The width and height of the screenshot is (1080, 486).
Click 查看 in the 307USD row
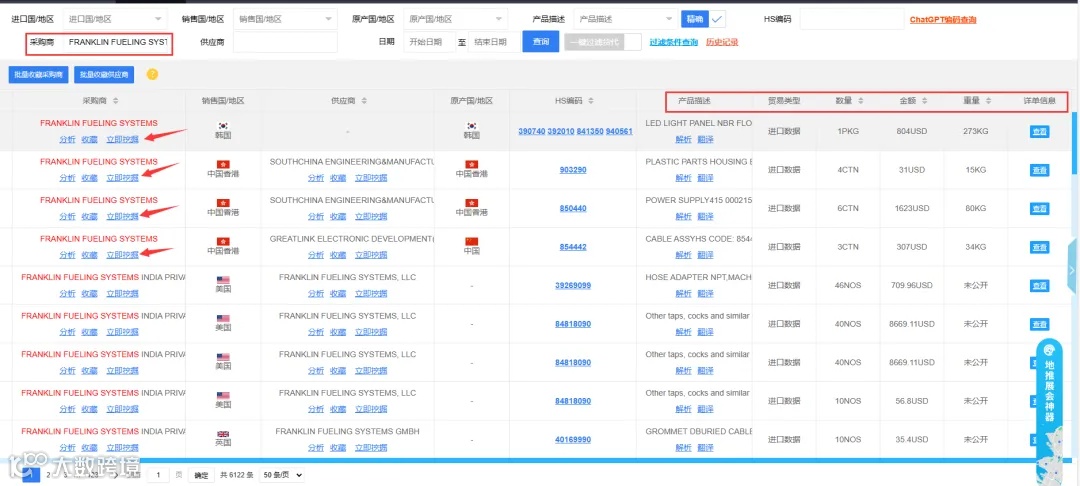coord(1039,247)
